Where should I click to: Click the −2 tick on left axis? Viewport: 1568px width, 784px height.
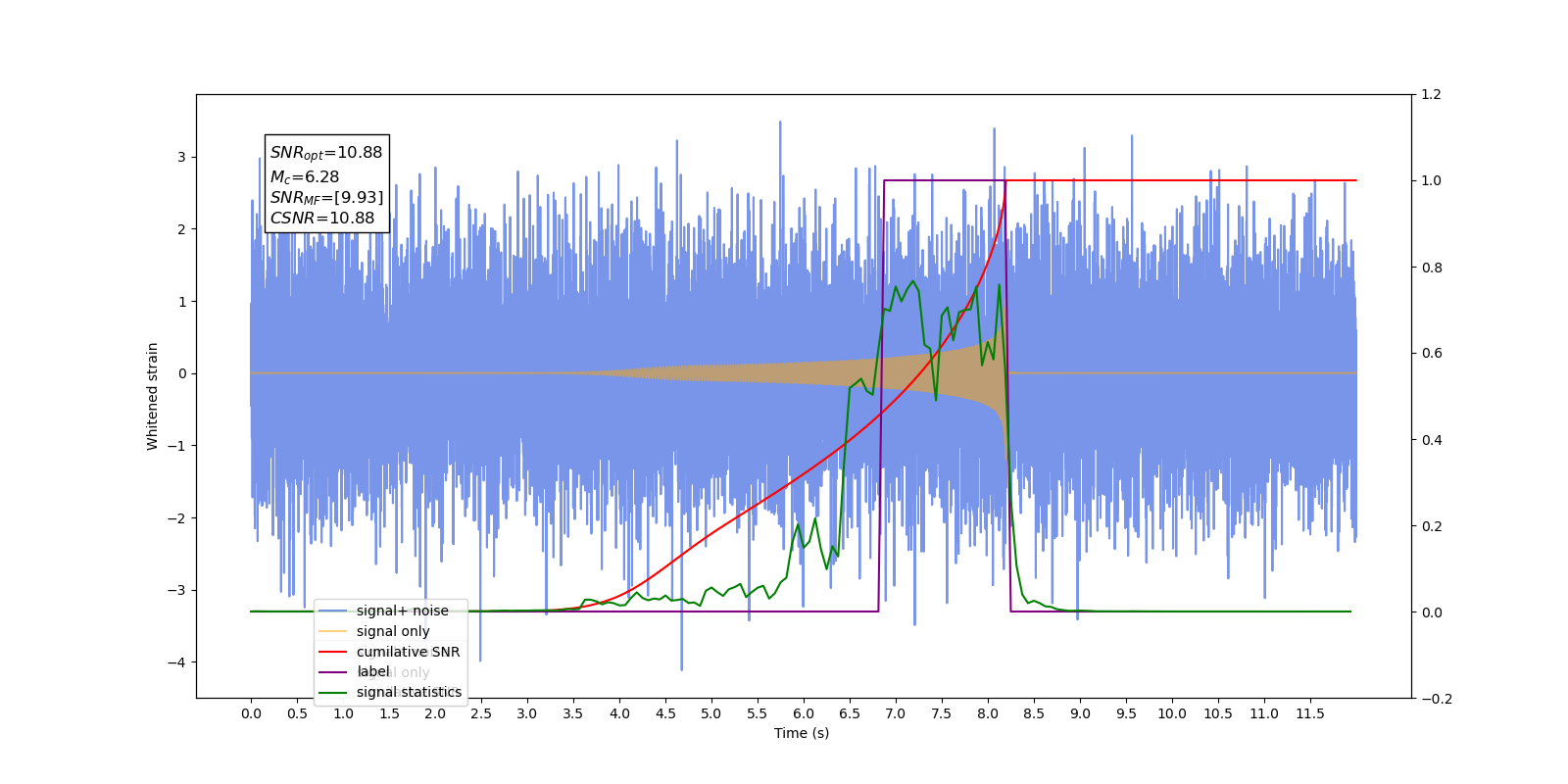[176, 518]
